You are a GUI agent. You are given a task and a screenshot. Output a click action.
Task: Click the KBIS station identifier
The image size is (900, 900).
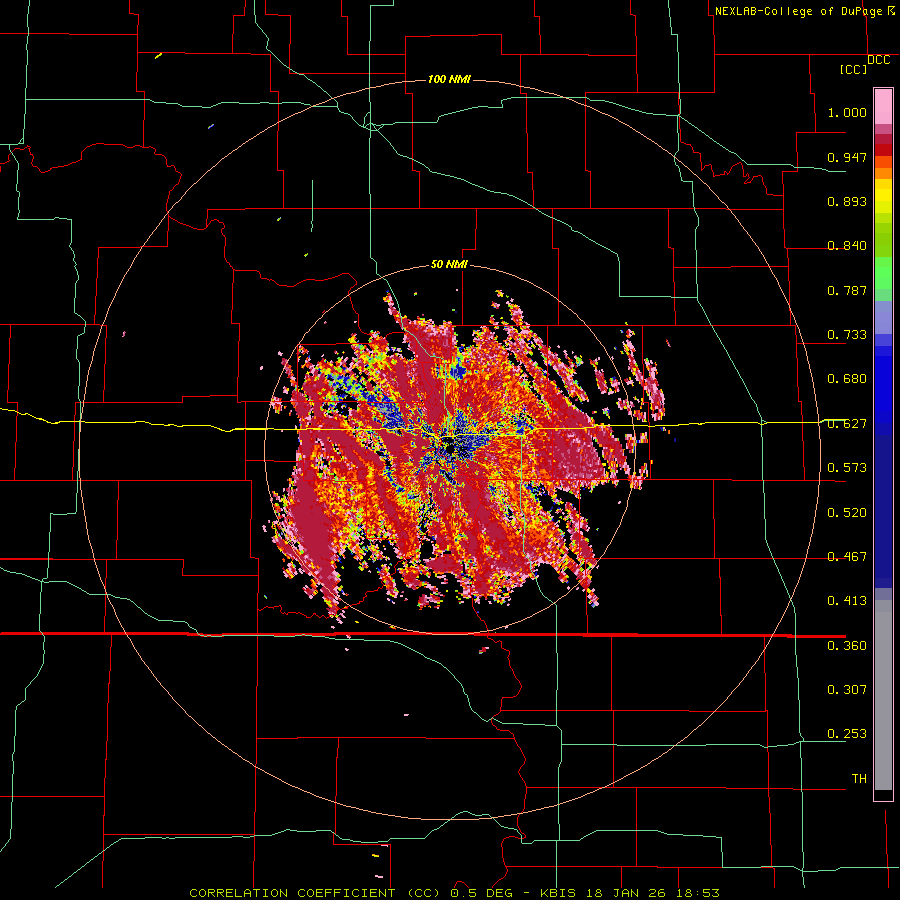[x=560, y=893]
